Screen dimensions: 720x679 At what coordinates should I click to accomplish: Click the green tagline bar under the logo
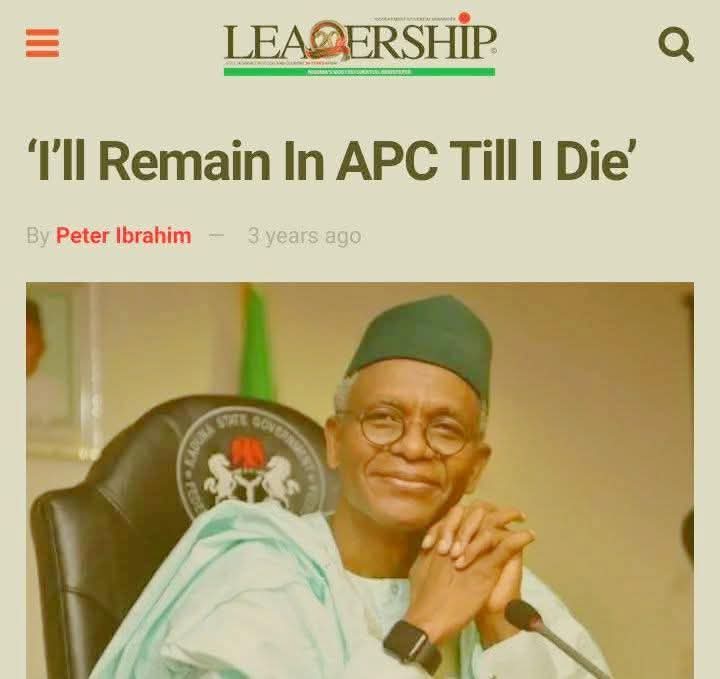[360, 72]
